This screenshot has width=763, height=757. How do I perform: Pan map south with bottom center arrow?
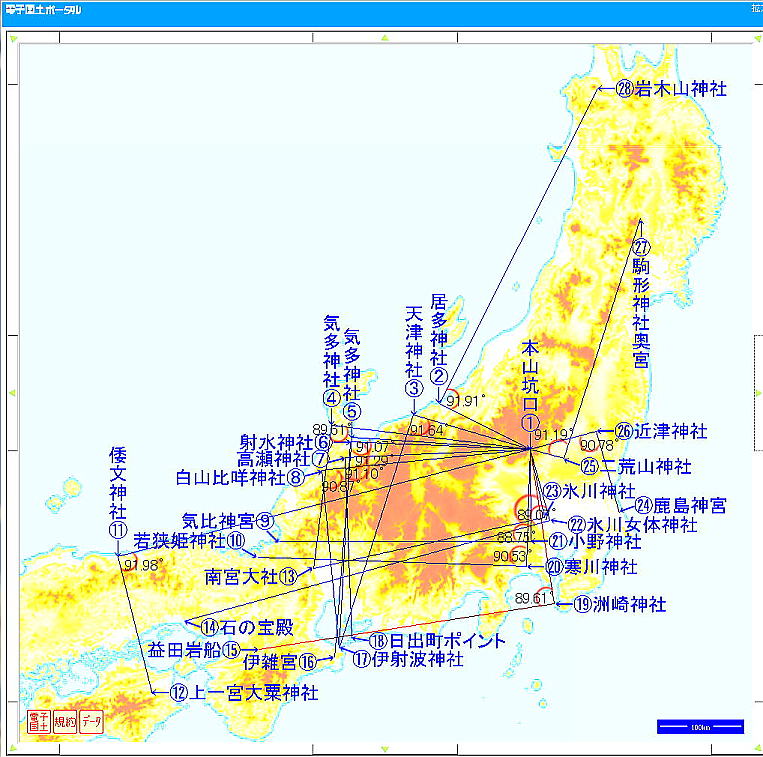pos(384,748)
